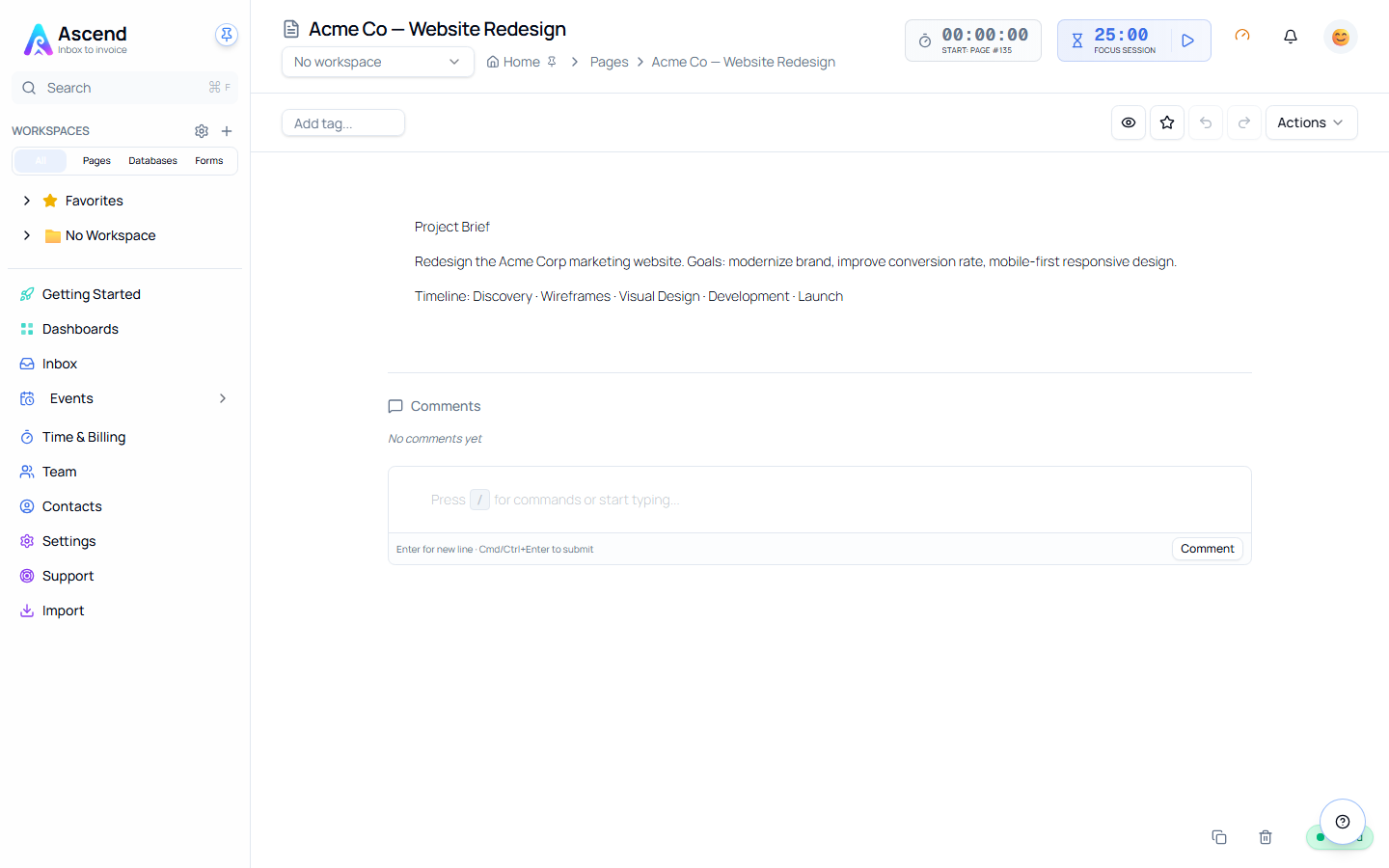The width and height of the screenshot is (1389, 868).
Task: Switch to the Forms filter tab
Action: tap(208, 161)
